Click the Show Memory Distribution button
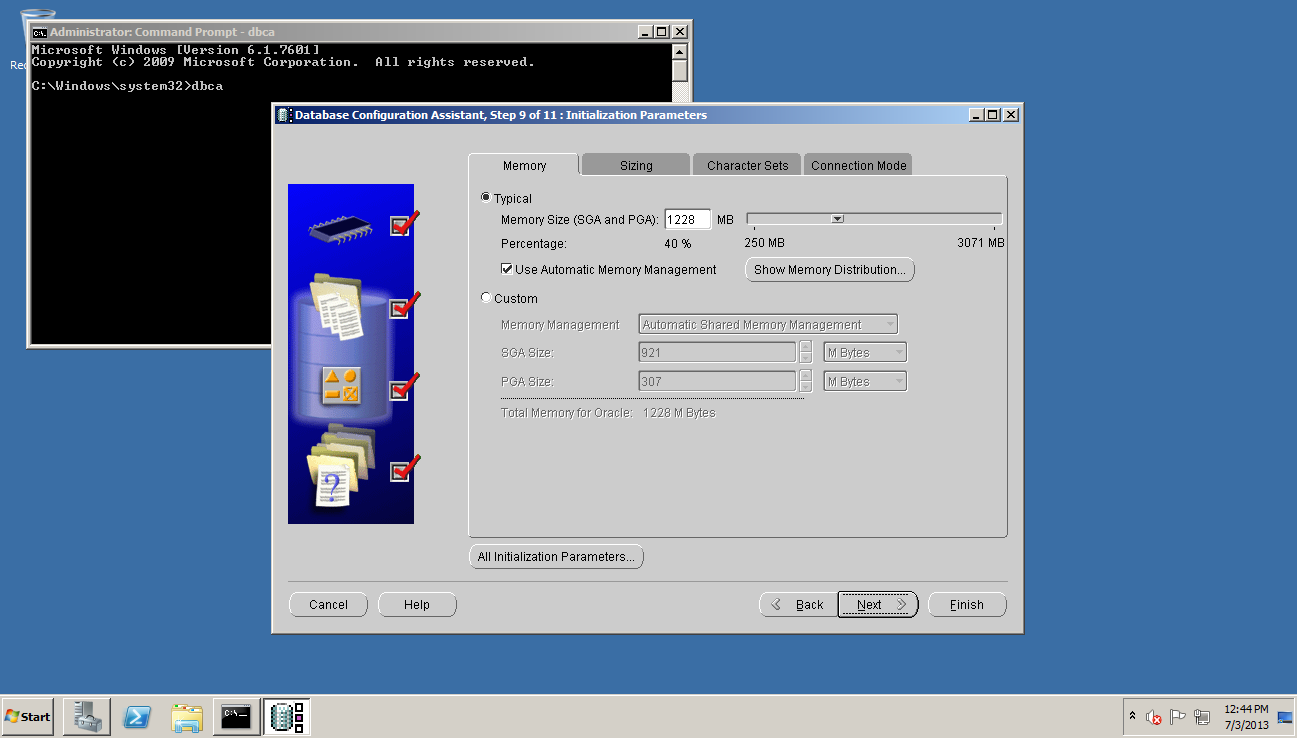Screen dimensions: 1297x738 (x=829, y=269)
